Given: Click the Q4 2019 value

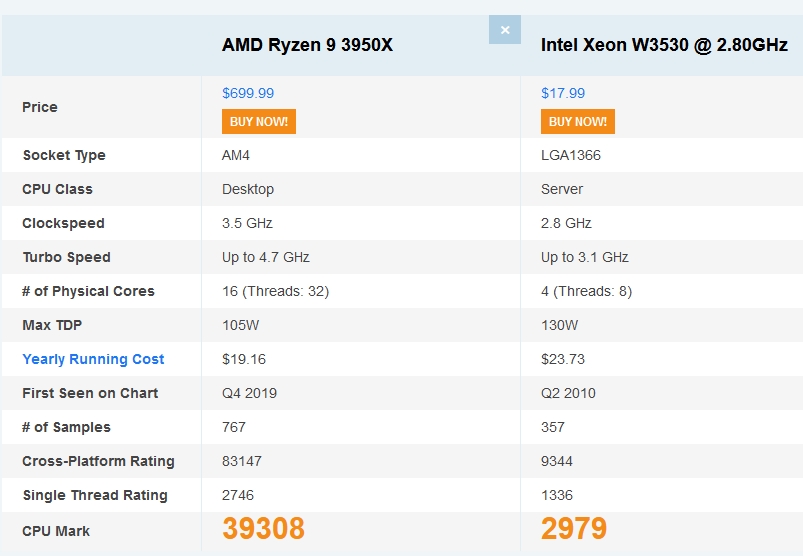Looking at the screenshot, I should pyautogui.click(x=249, y=393).
